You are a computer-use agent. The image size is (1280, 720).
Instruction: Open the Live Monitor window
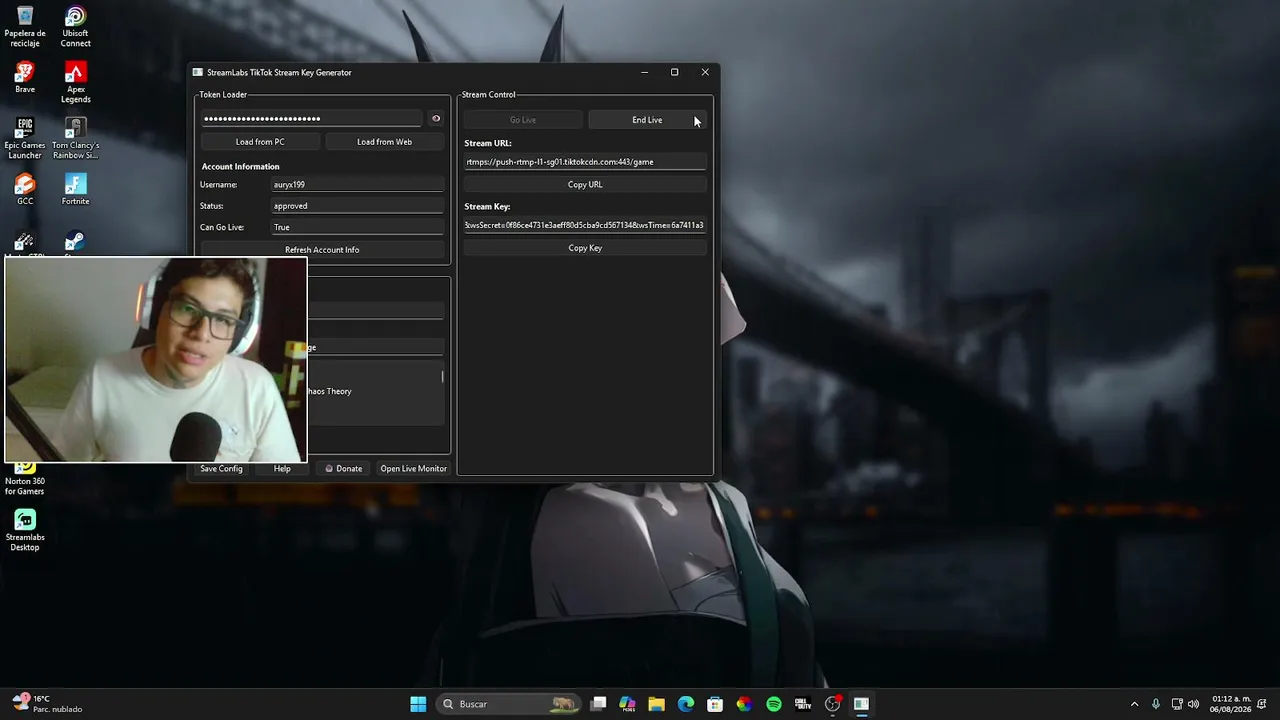(x=413, y=469)
